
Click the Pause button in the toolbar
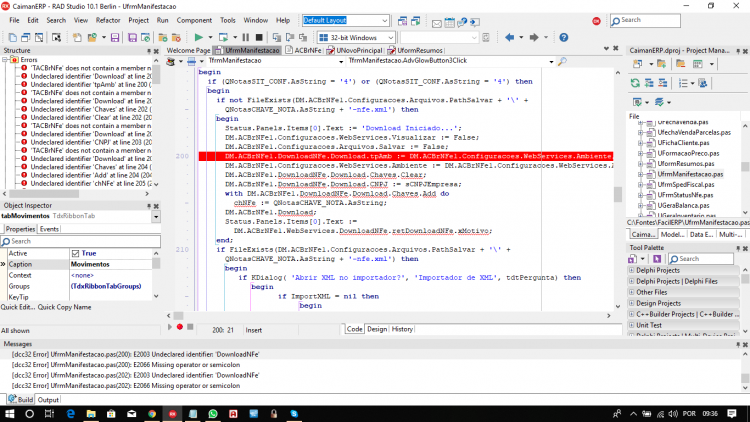[246, 37]
